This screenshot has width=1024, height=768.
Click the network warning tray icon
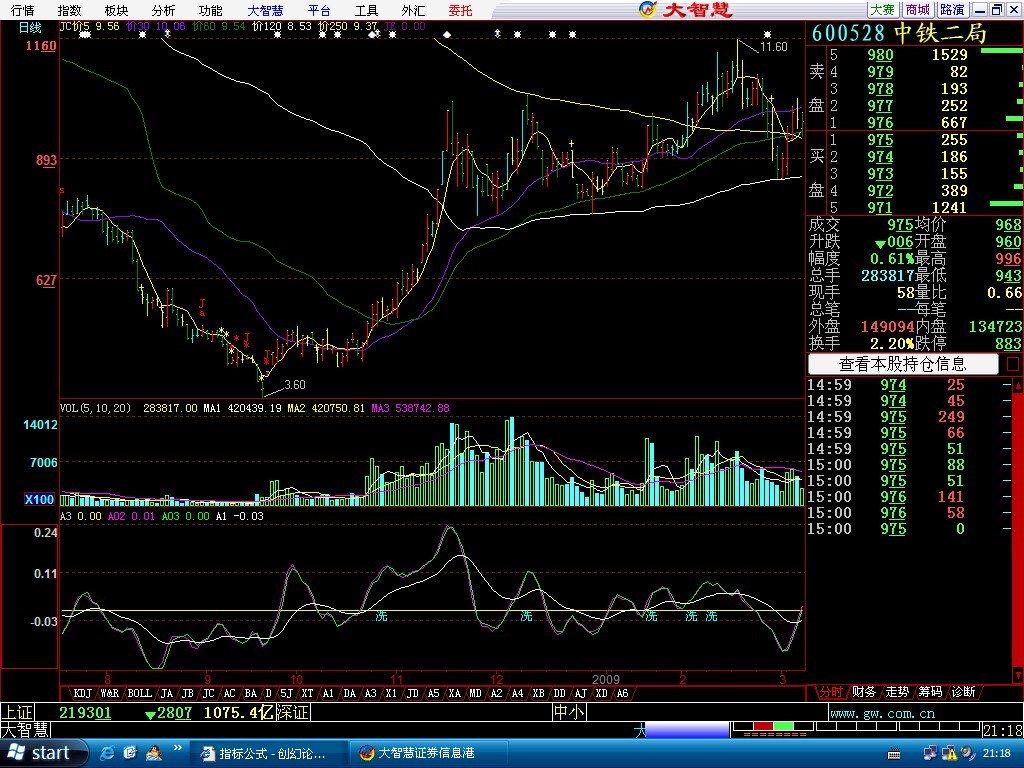[x=948, y=754]
